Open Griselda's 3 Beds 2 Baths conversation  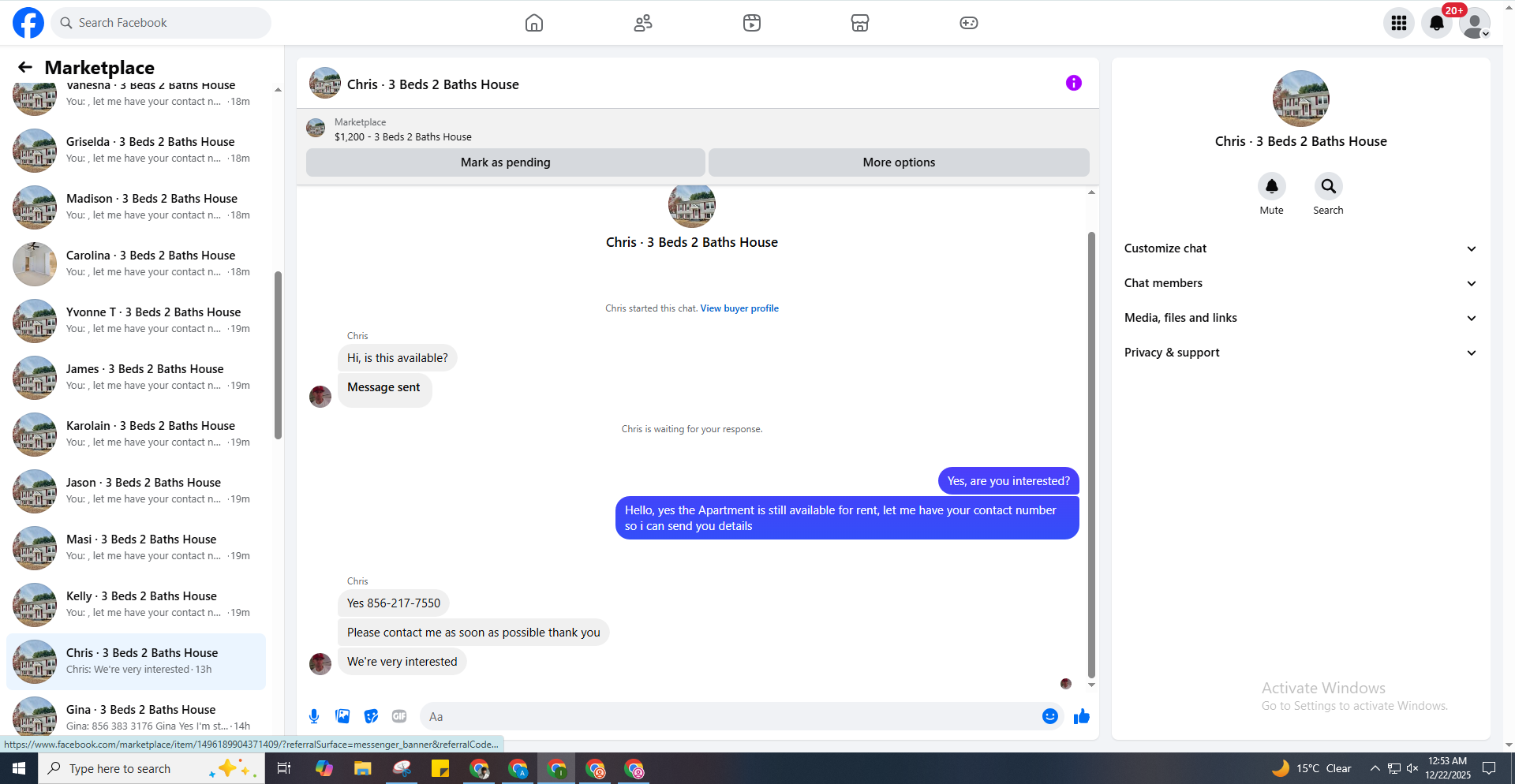(x=136, y=150)
